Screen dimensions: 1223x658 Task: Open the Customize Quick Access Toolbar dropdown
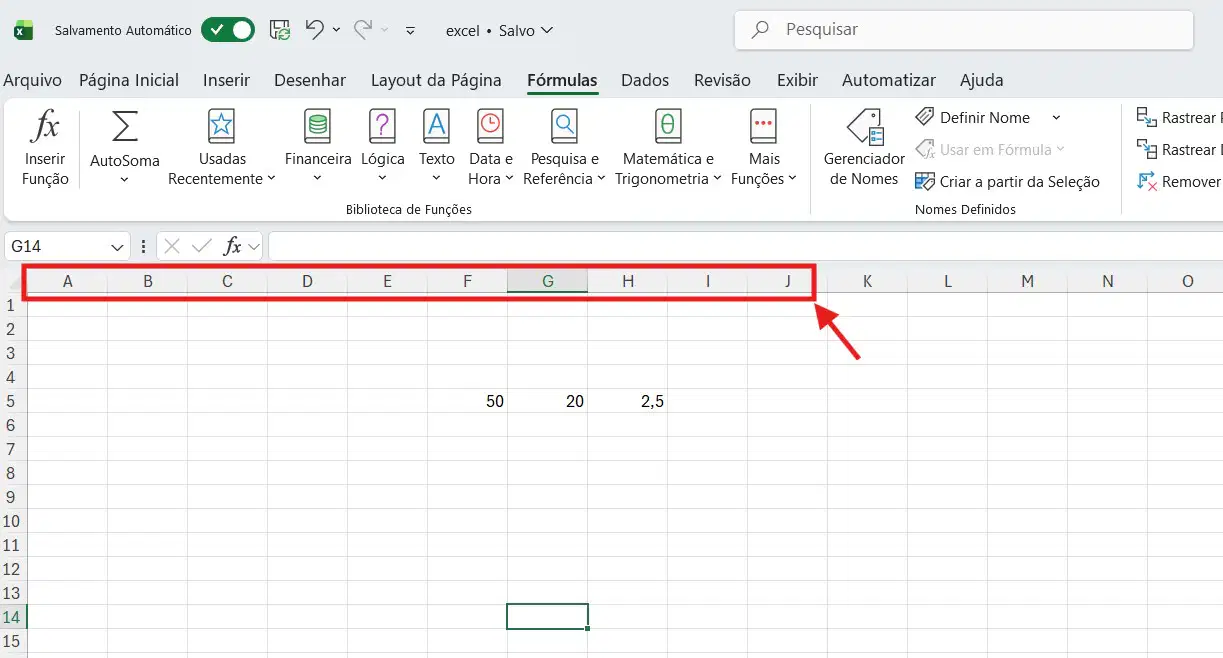(410, 31)
